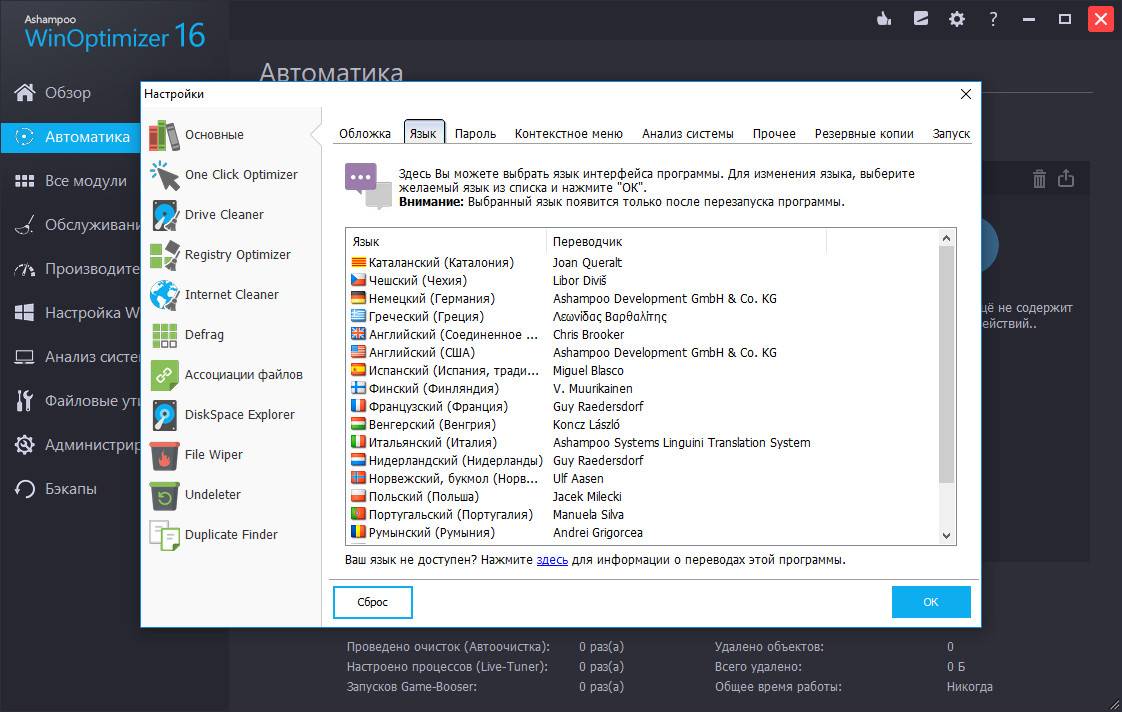
Task: Select Каталанский (Каталония) language row
Action: (642, 263)
